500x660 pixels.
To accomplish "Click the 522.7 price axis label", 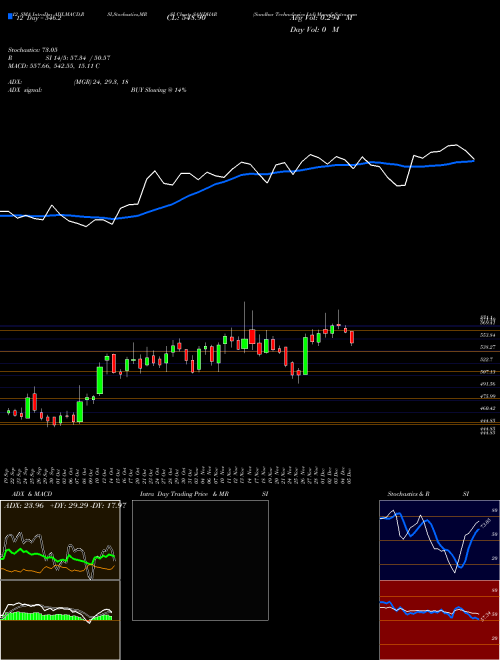I will (x=487, y=359).
